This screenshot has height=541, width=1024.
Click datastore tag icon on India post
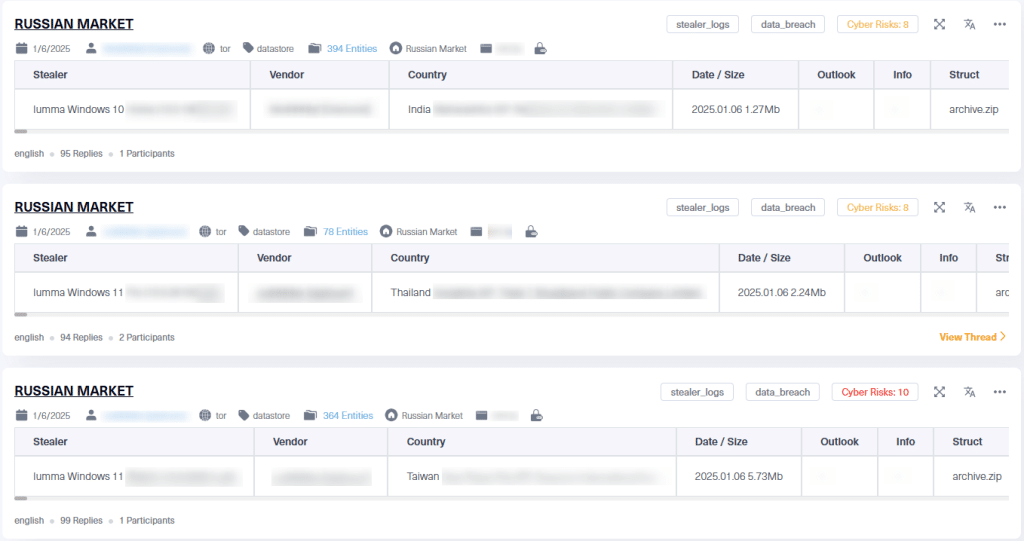pyautogui.click(x=248, y=48)
